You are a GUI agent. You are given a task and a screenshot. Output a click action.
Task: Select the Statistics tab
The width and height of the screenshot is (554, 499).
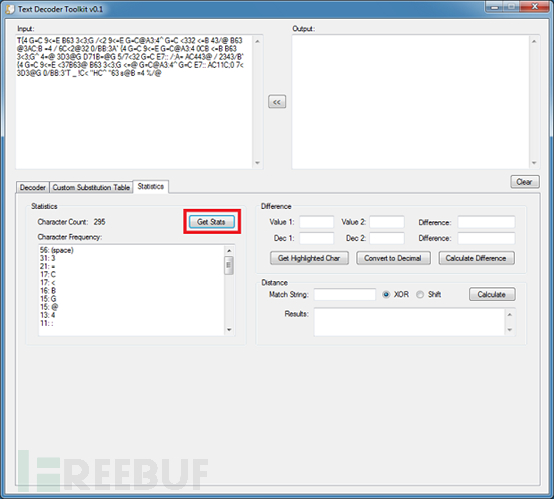click(x=151, y=186)
